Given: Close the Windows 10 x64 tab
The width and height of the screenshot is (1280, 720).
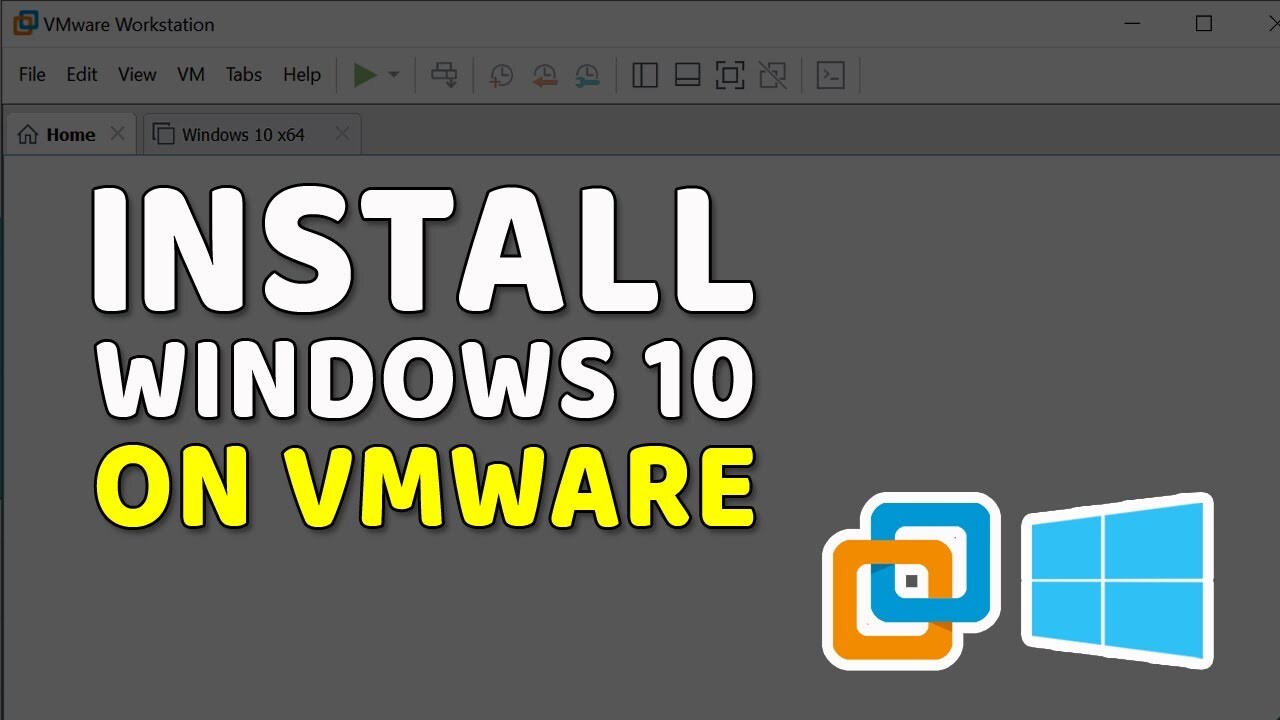Looking at the screenshot, I should pyautogui.click(x=342, y=134).
